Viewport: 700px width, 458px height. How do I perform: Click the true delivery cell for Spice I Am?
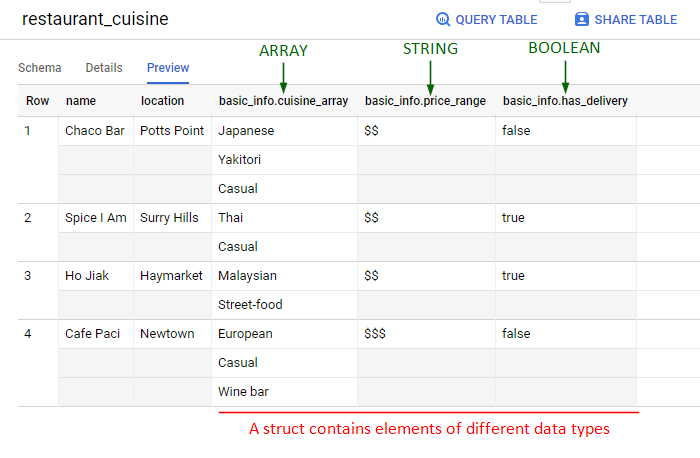click(x=566, y=218)
